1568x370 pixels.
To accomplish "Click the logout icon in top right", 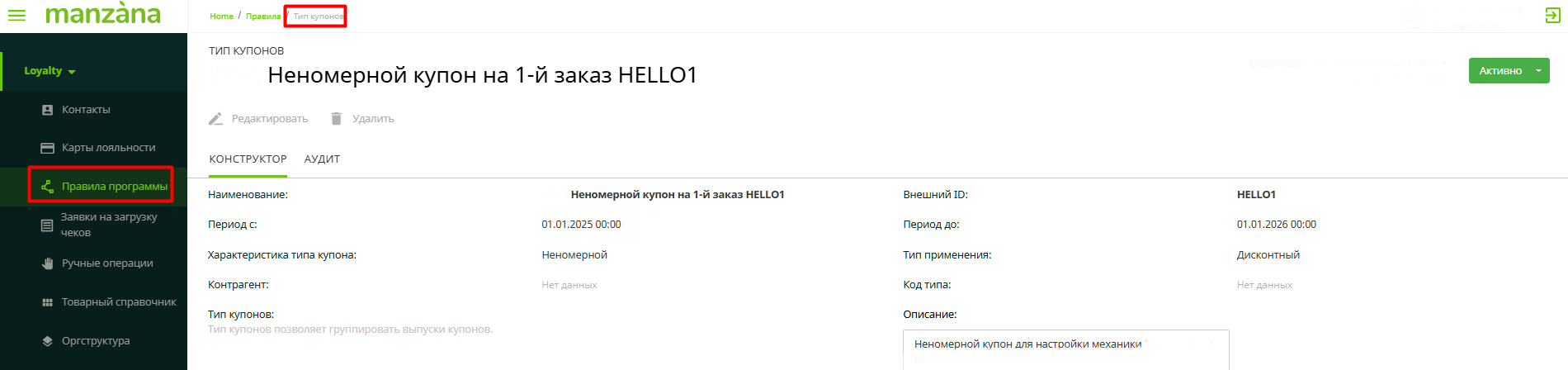I will 1552,15.
